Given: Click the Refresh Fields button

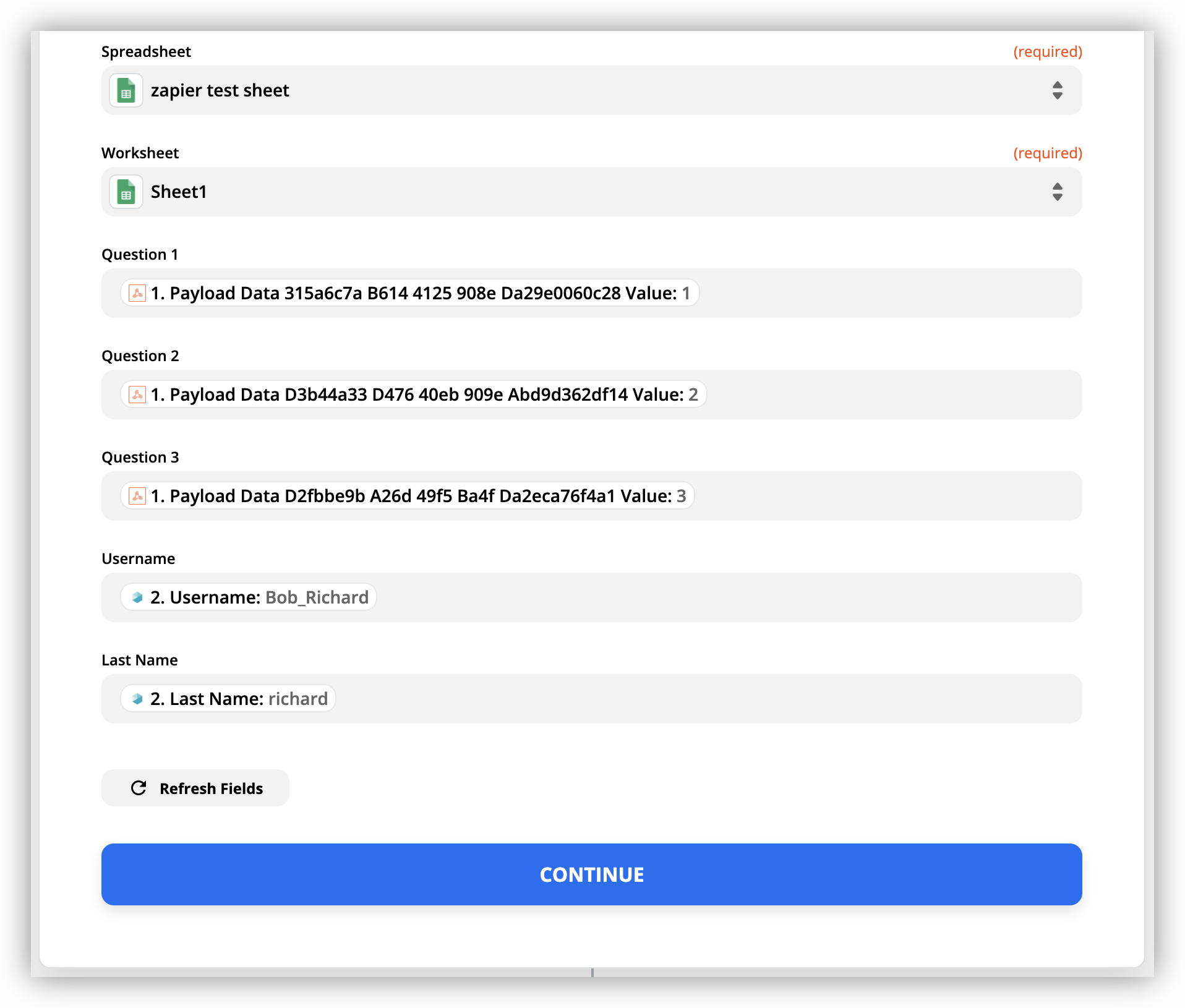Looking at the screenshot, I should pos(195,788).
